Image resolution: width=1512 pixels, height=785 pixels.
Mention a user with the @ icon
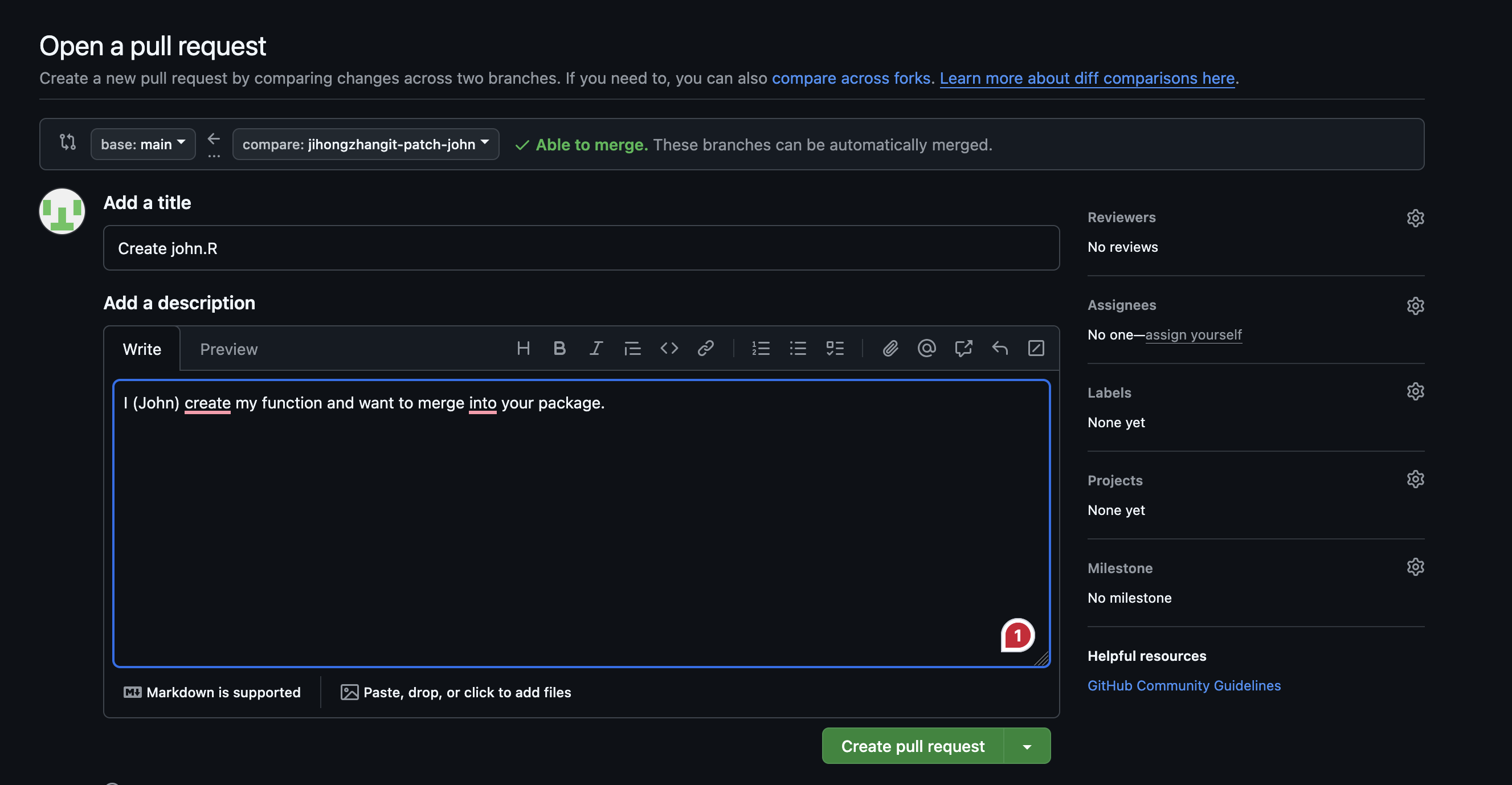click(x=926, y=349)
